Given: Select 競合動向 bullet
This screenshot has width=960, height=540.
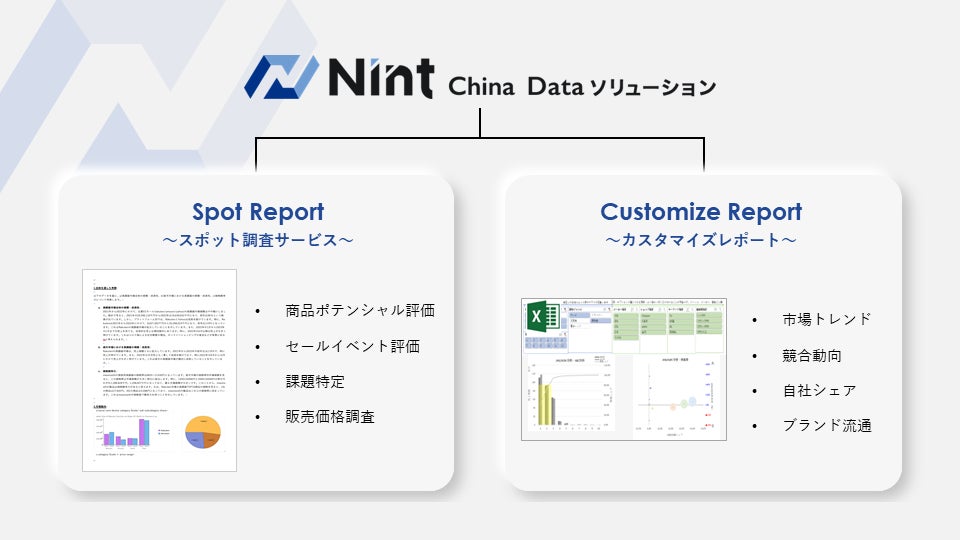Looking at the screenshot, I should coord(812,356).
